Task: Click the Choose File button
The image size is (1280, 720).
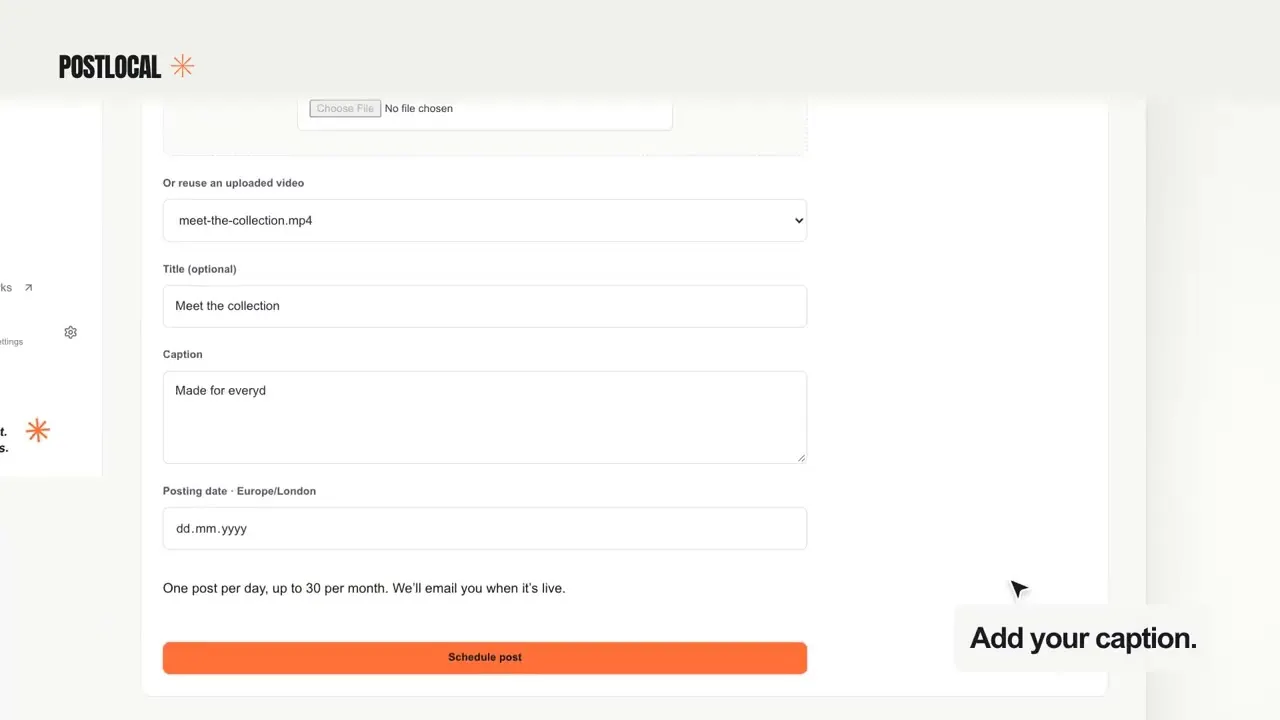Action: click(345, 108)
